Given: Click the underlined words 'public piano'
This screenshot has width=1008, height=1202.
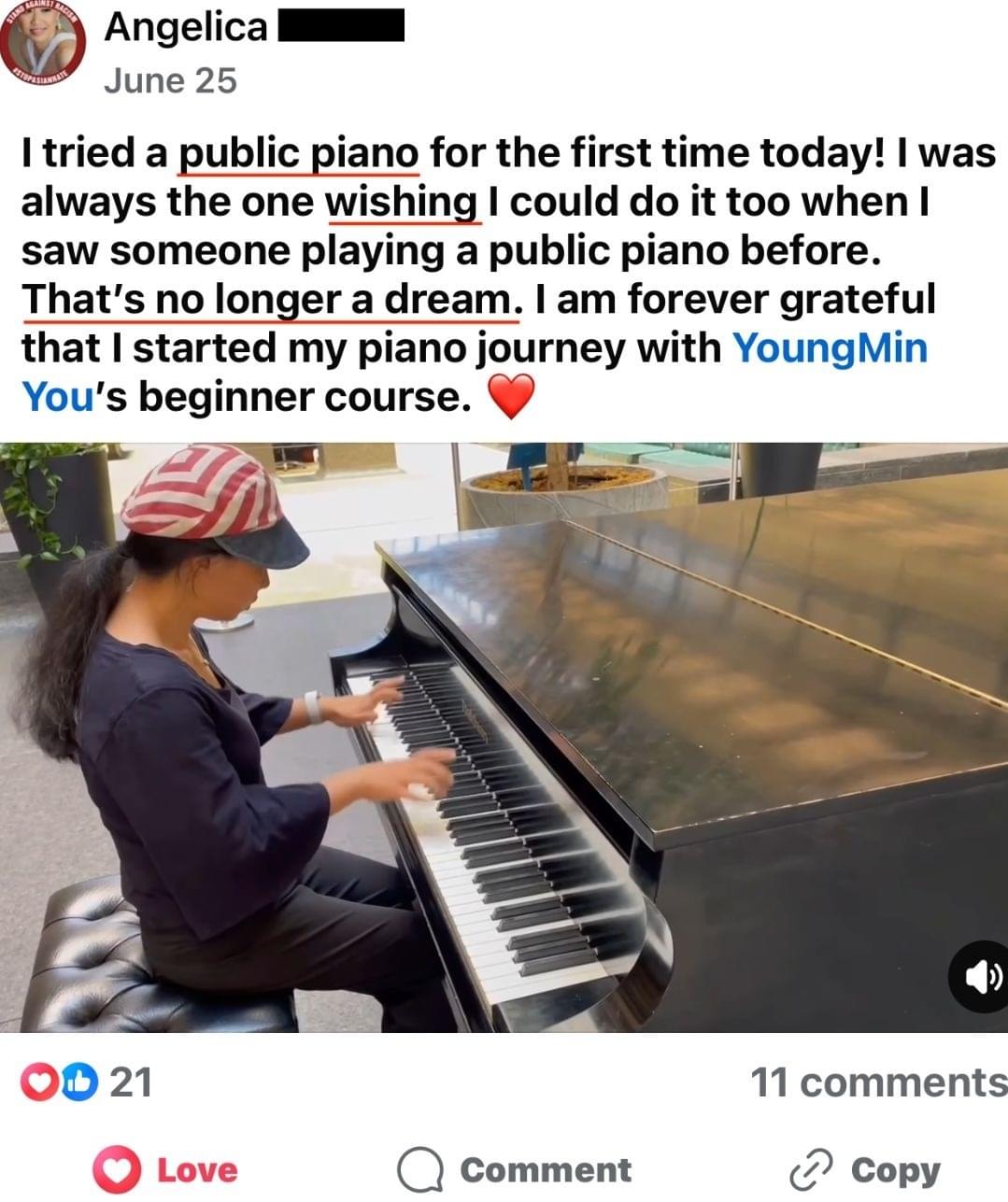Looking at the screenshot, I should [x=299, y=154].
